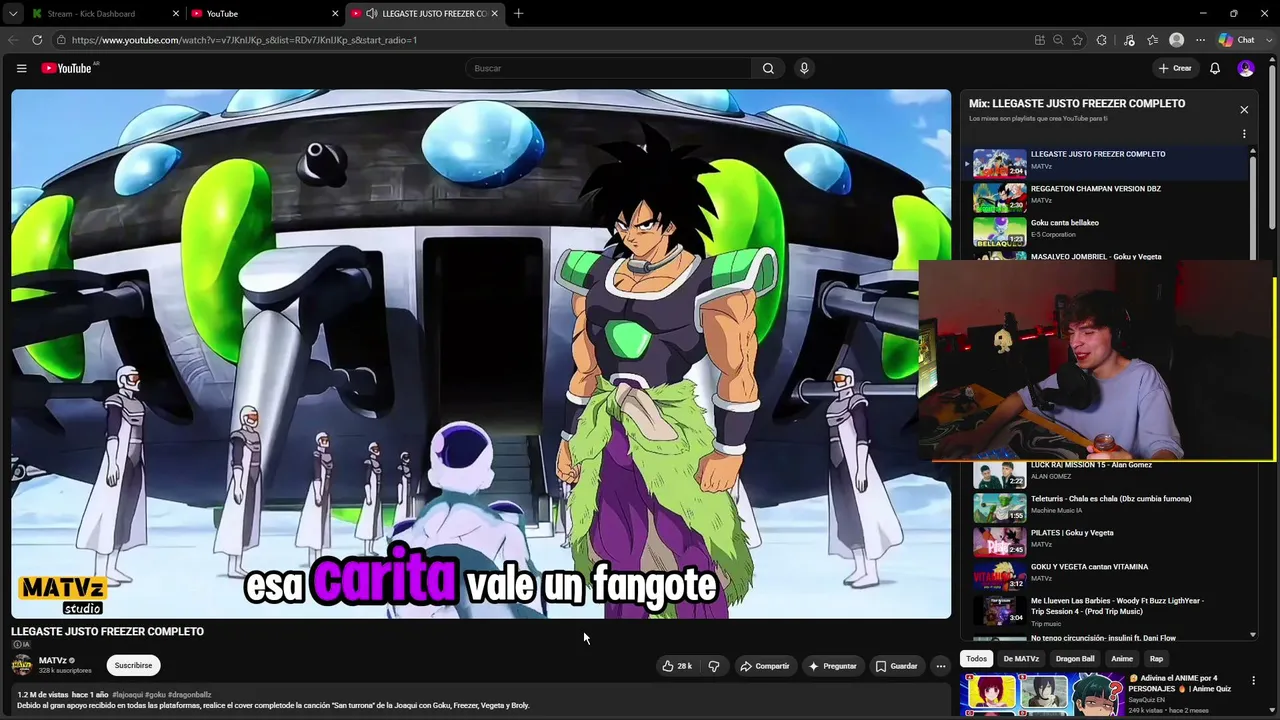
Task: Go back in browser history
Action: coord(13,40)
